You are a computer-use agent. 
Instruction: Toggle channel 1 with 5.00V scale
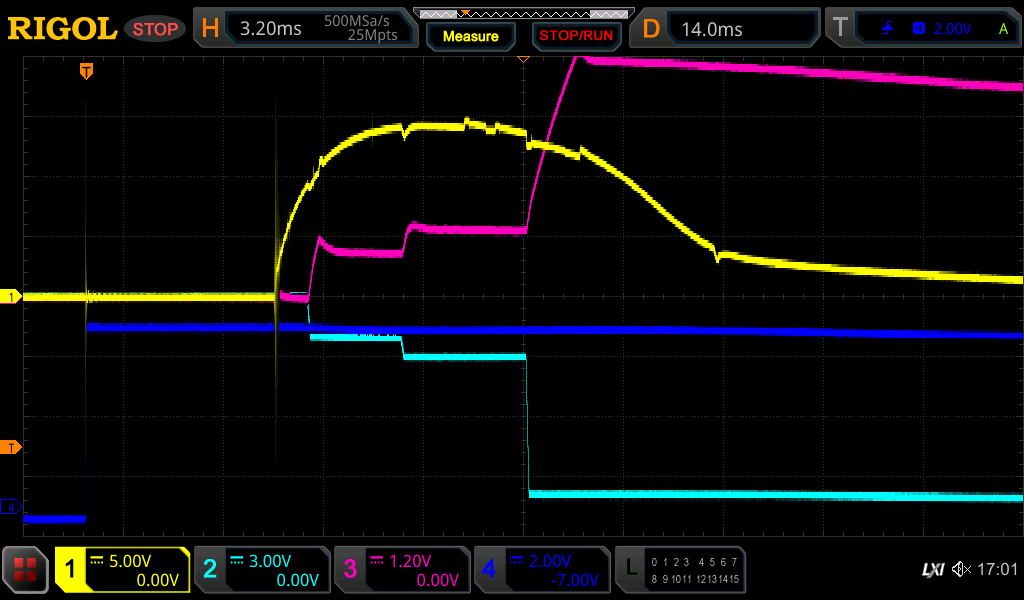(x=123, y=570)
